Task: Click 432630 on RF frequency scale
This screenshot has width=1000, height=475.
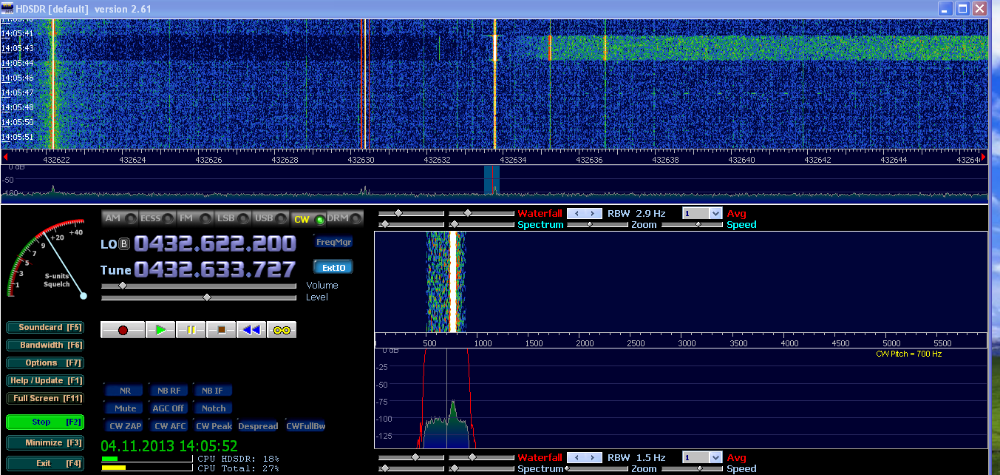Action: click(x=362, y=160)
